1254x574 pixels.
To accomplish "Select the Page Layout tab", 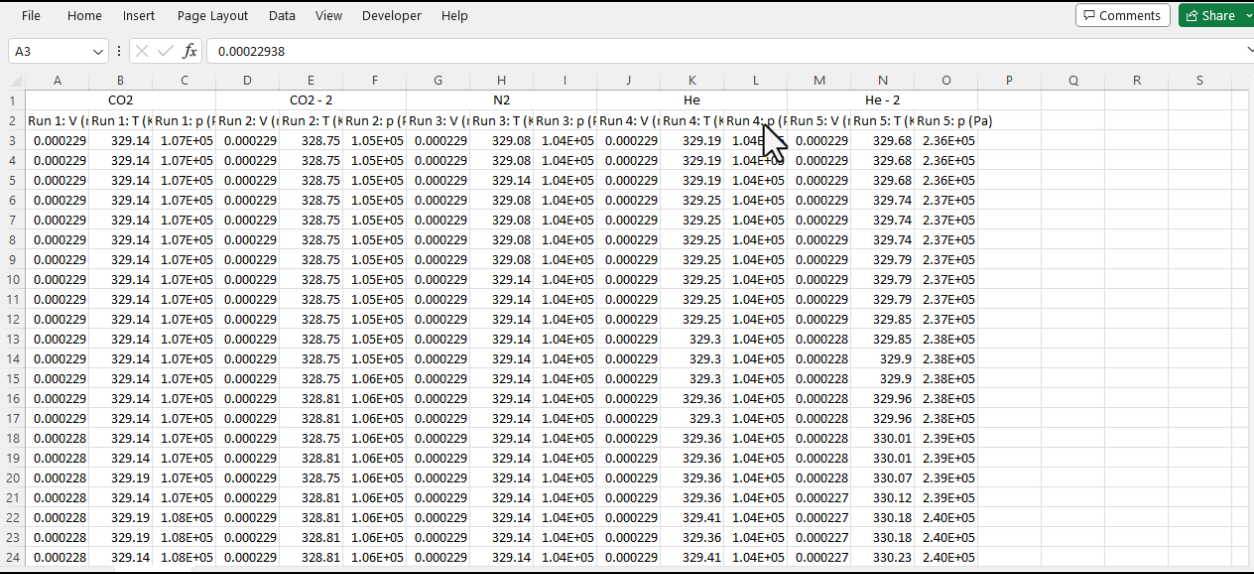I will pyautogui.click(x=212, y=16).
